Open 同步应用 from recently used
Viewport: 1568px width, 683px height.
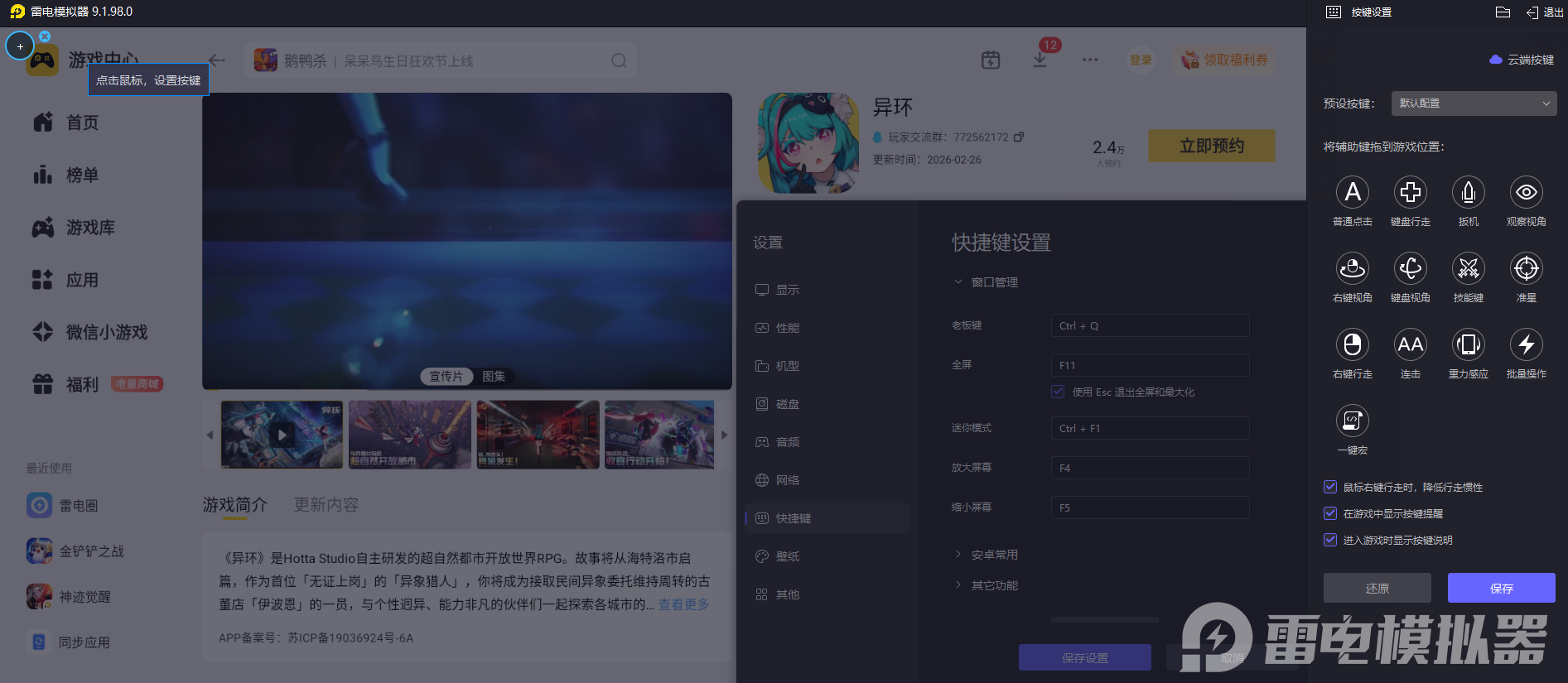pos(69,642)
